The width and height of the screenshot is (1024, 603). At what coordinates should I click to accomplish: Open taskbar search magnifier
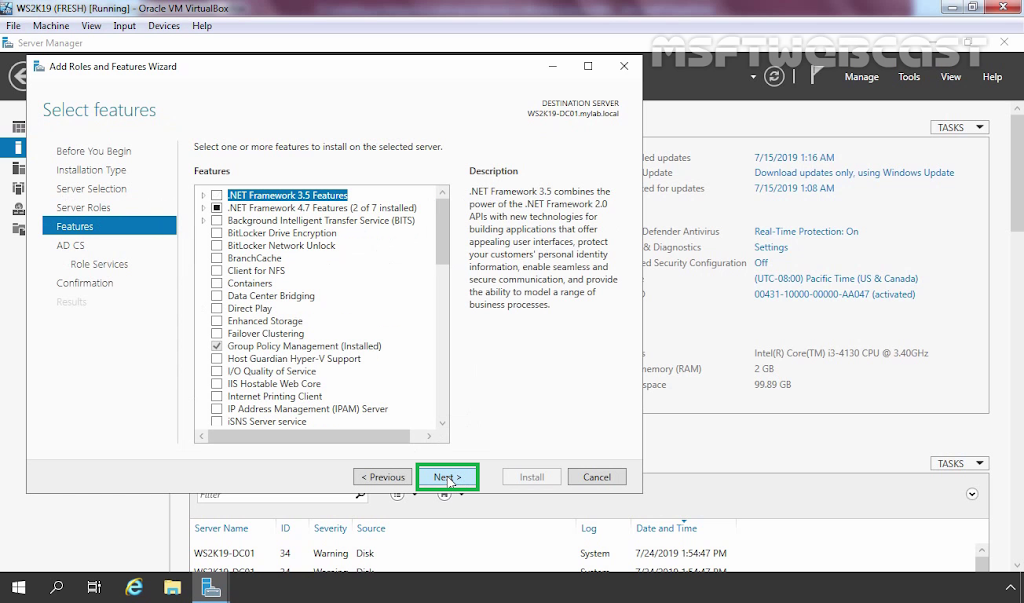point(57,587)
